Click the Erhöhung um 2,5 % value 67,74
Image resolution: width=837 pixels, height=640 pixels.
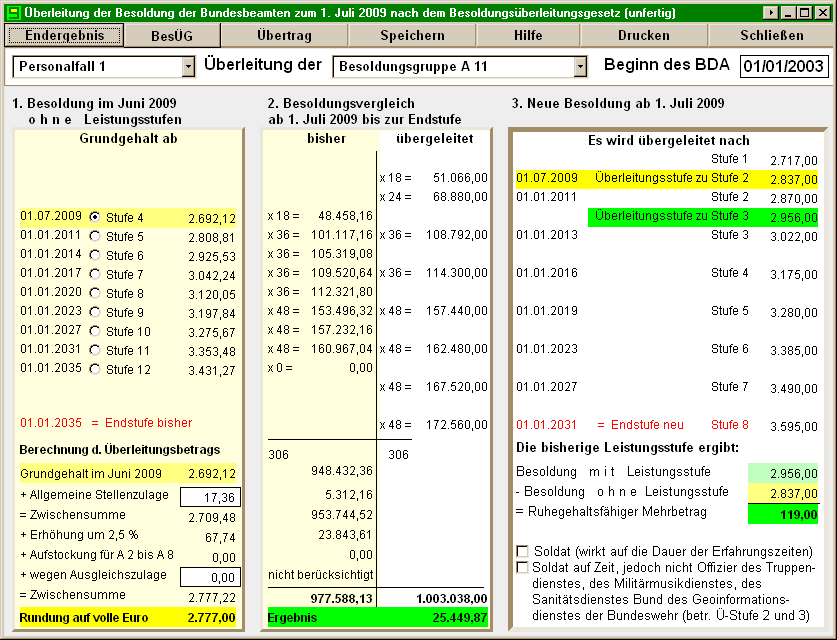[x=220, y=538]
